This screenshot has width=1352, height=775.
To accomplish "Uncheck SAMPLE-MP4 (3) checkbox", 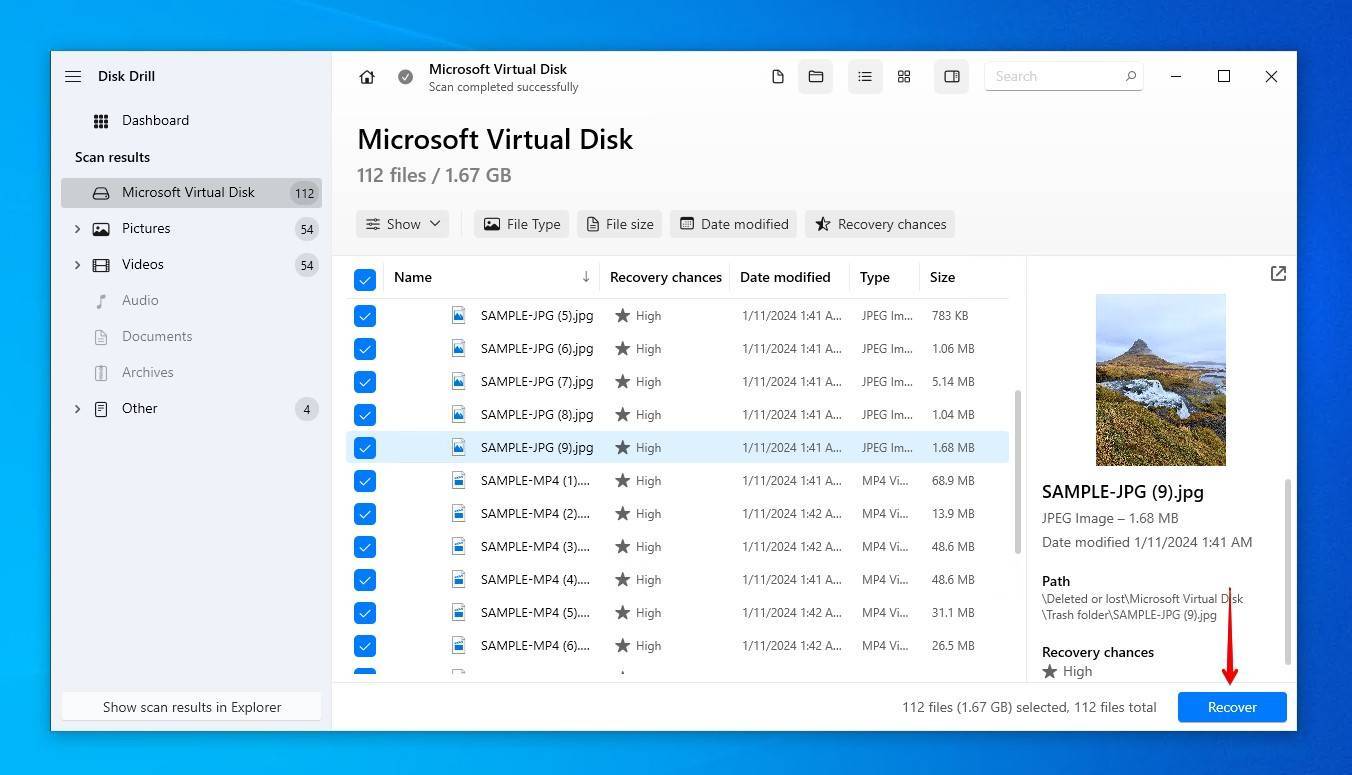I will (x=365, y=547).
